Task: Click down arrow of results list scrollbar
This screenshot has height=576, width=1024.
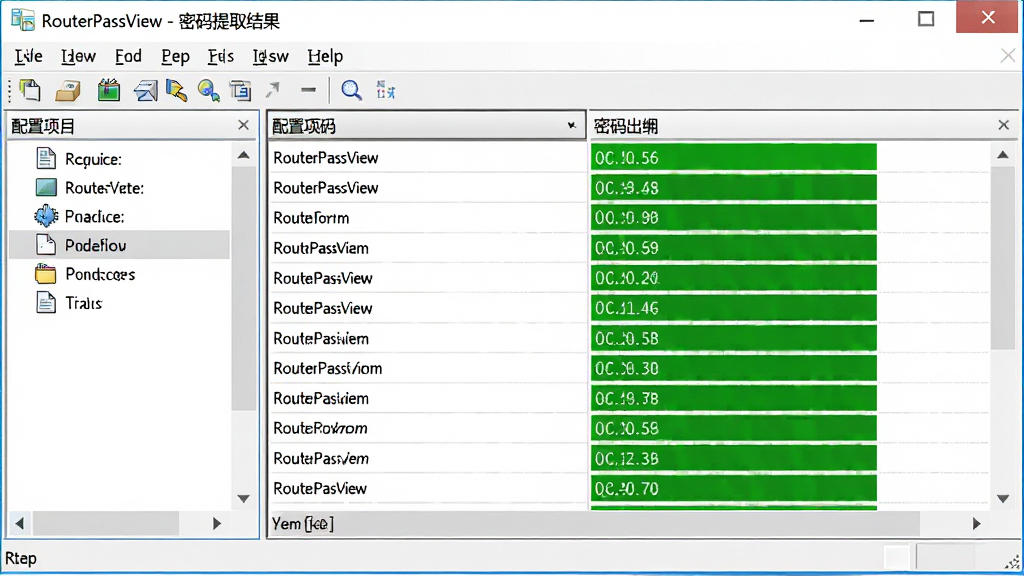Action: pos(1002,499)
